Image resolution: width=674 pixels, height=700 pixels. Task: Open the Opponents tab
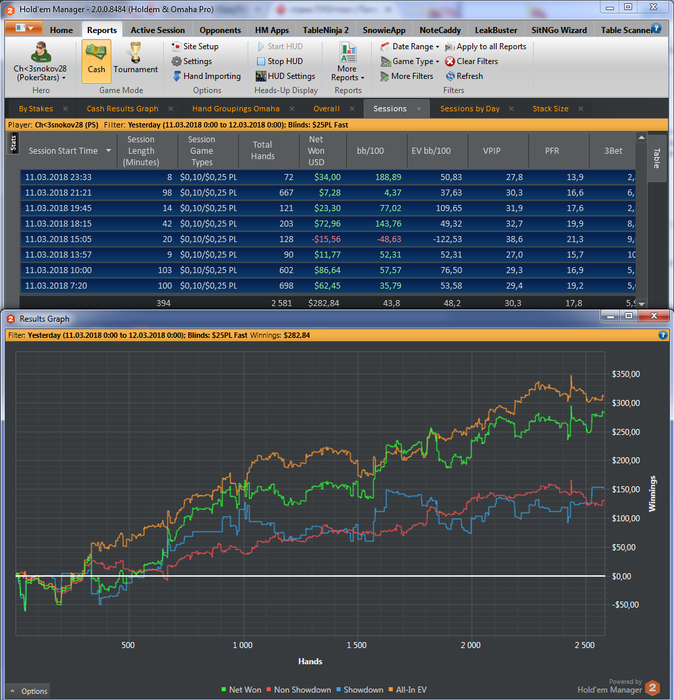click(x=220, y=30)
